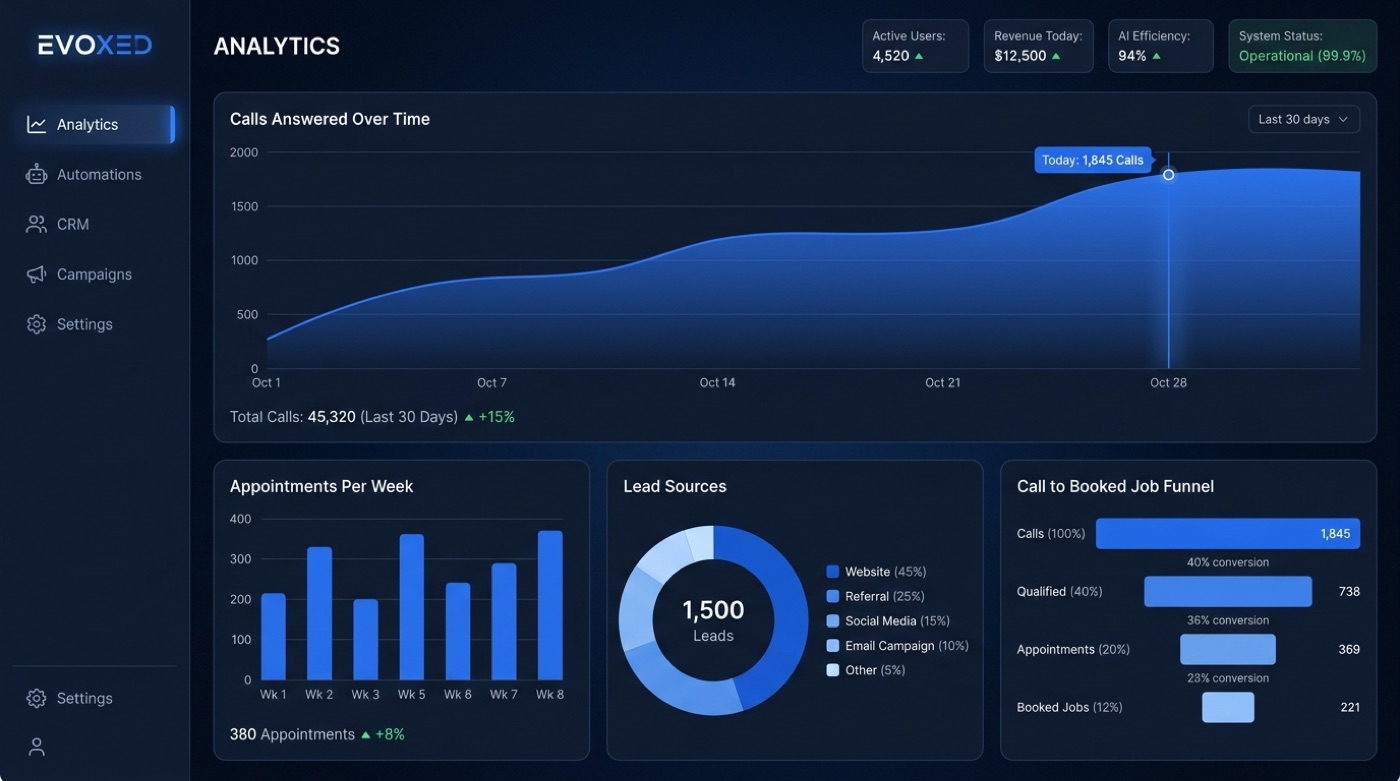Click the Call to Booked Job Funnel heading
The width and height of the screenshot is (1400, 781).
point(1115,486)
